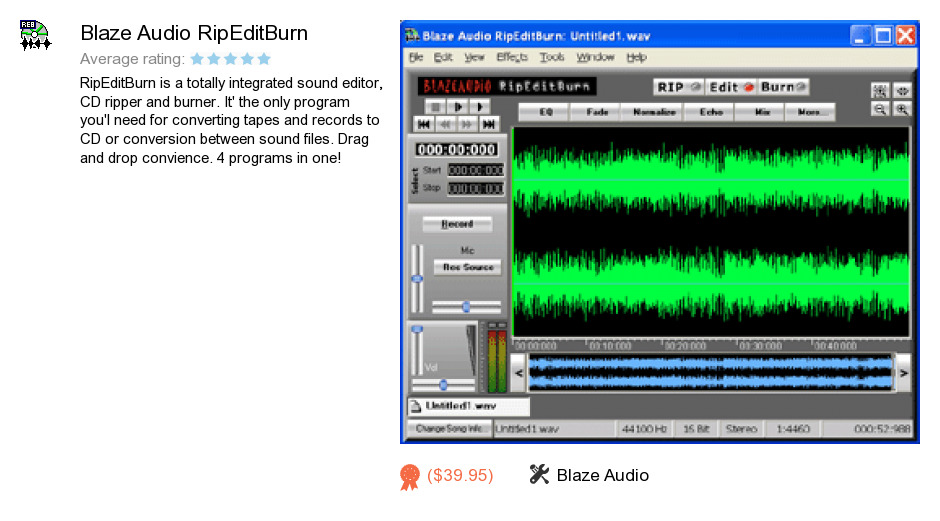Click the Play selection button with bar

click(x=458, y=107)
